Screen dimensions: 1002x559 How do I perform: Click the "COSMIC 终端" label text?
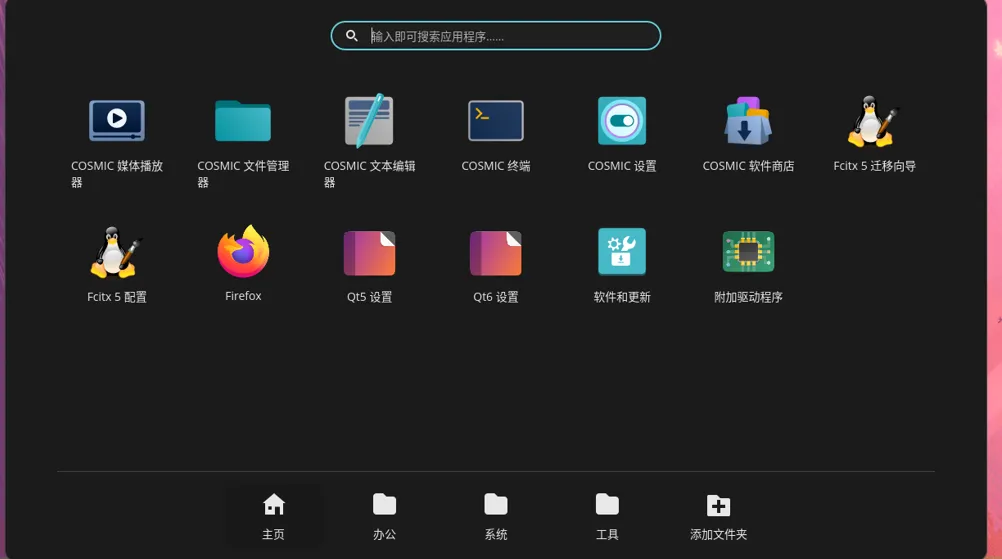496,166
